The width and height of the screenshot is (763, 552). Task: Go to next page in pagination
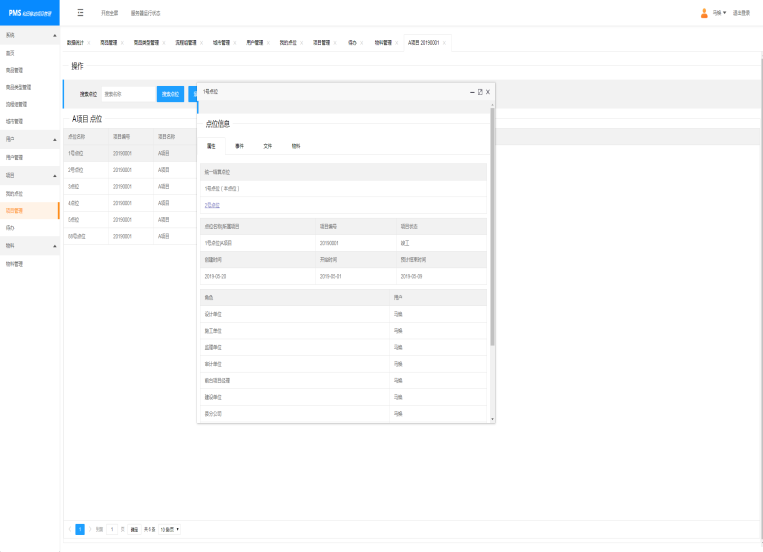90,528
